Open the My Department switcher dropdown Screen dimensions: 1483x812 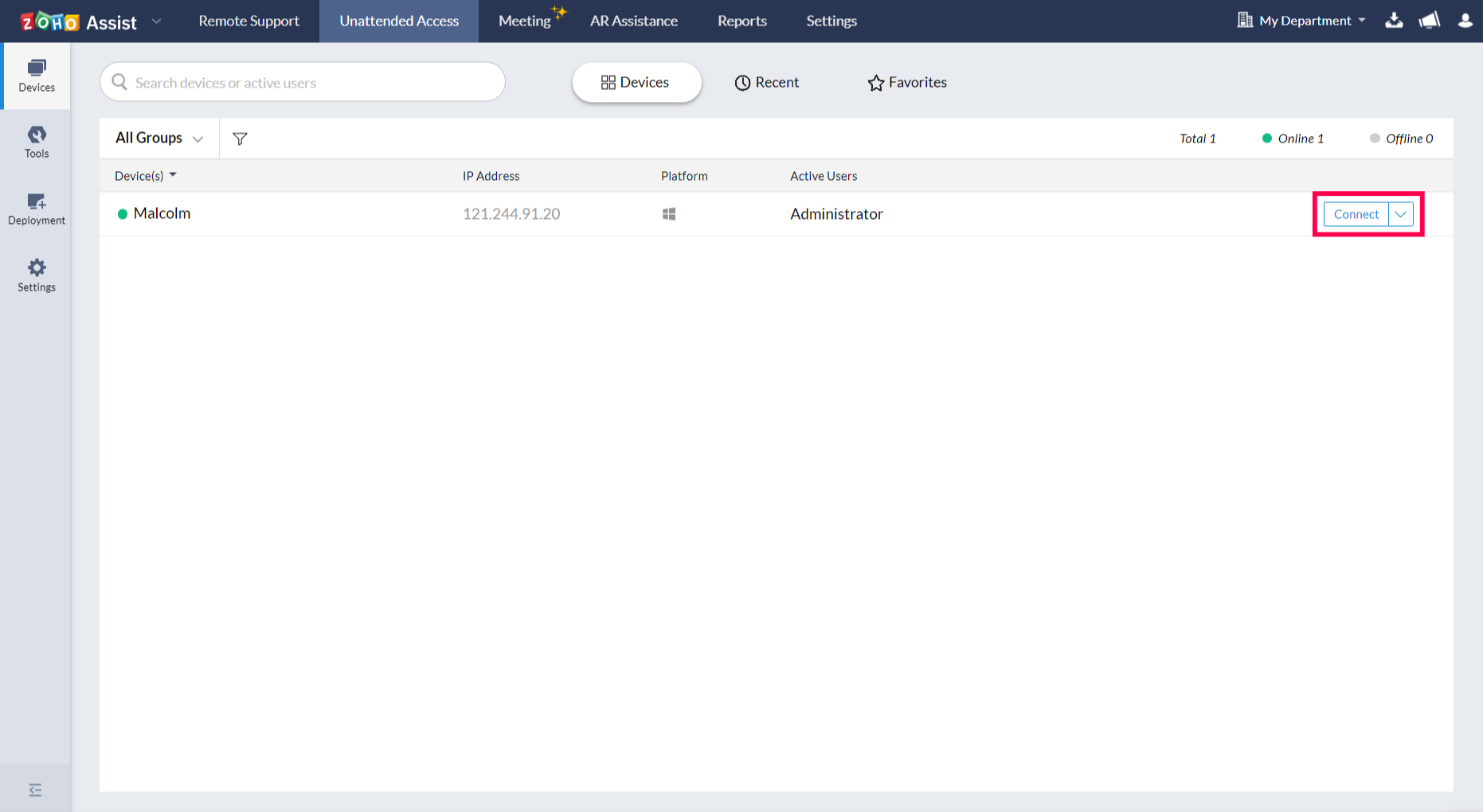coord(1301,20)
